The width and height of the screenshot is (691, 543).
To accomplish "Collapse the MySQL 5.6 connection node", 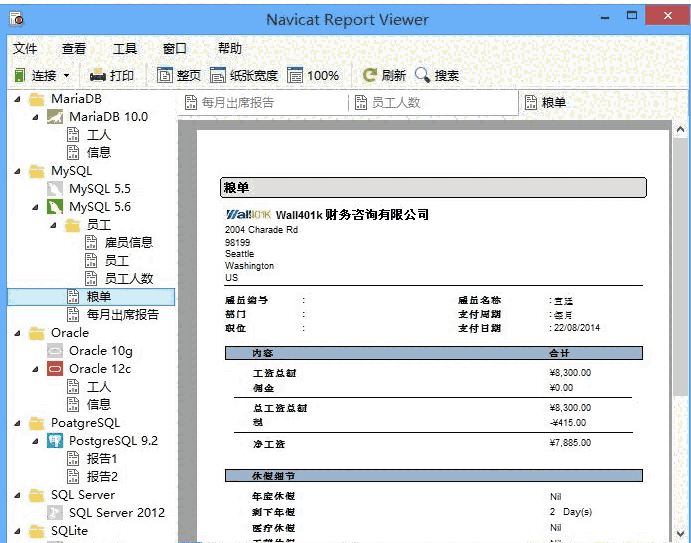I will [35, 207].
